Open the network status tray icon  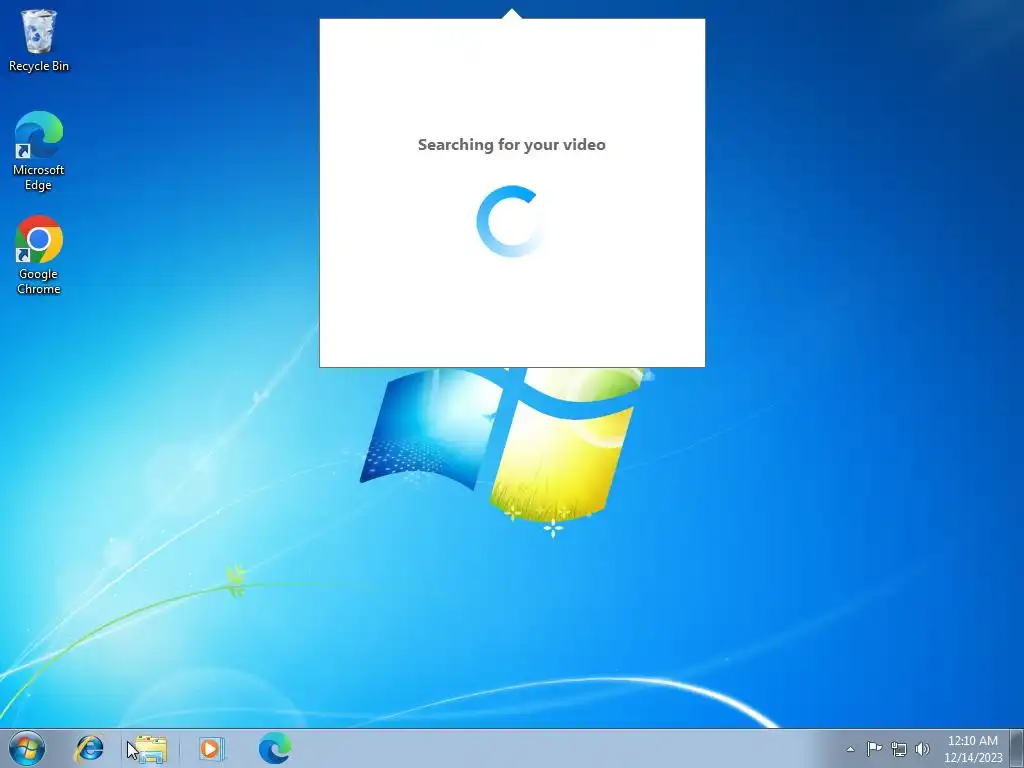pyautogui.click(x=899, y=749)
